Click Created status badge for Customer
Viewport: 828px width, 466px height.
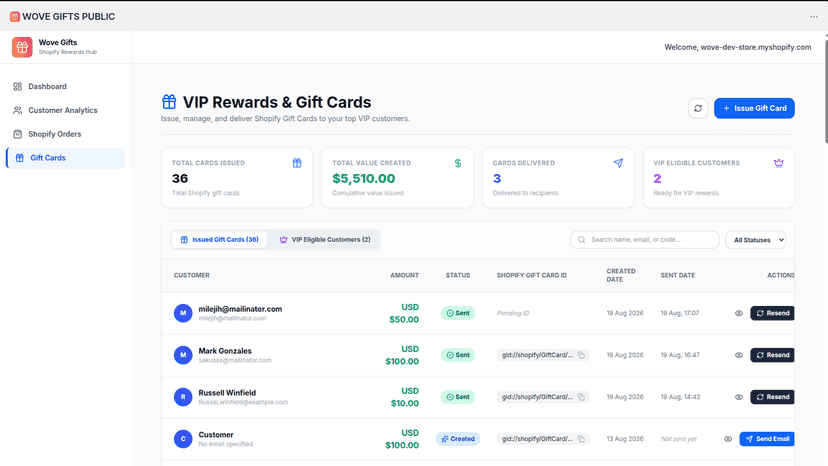pyautogui.click(x=458, y=439)
